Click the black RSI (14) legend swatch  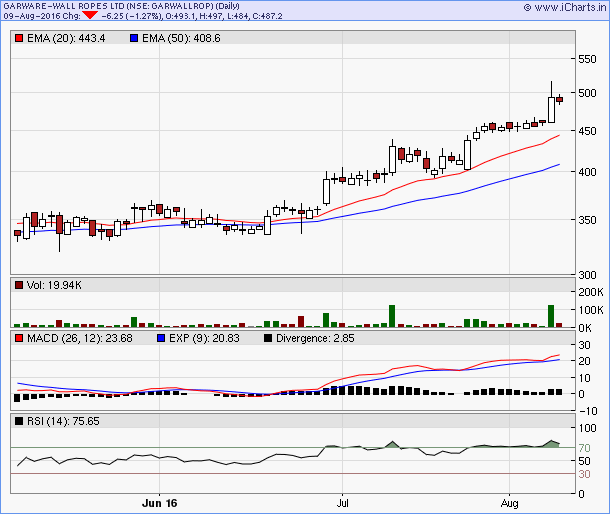pos(19,421)
